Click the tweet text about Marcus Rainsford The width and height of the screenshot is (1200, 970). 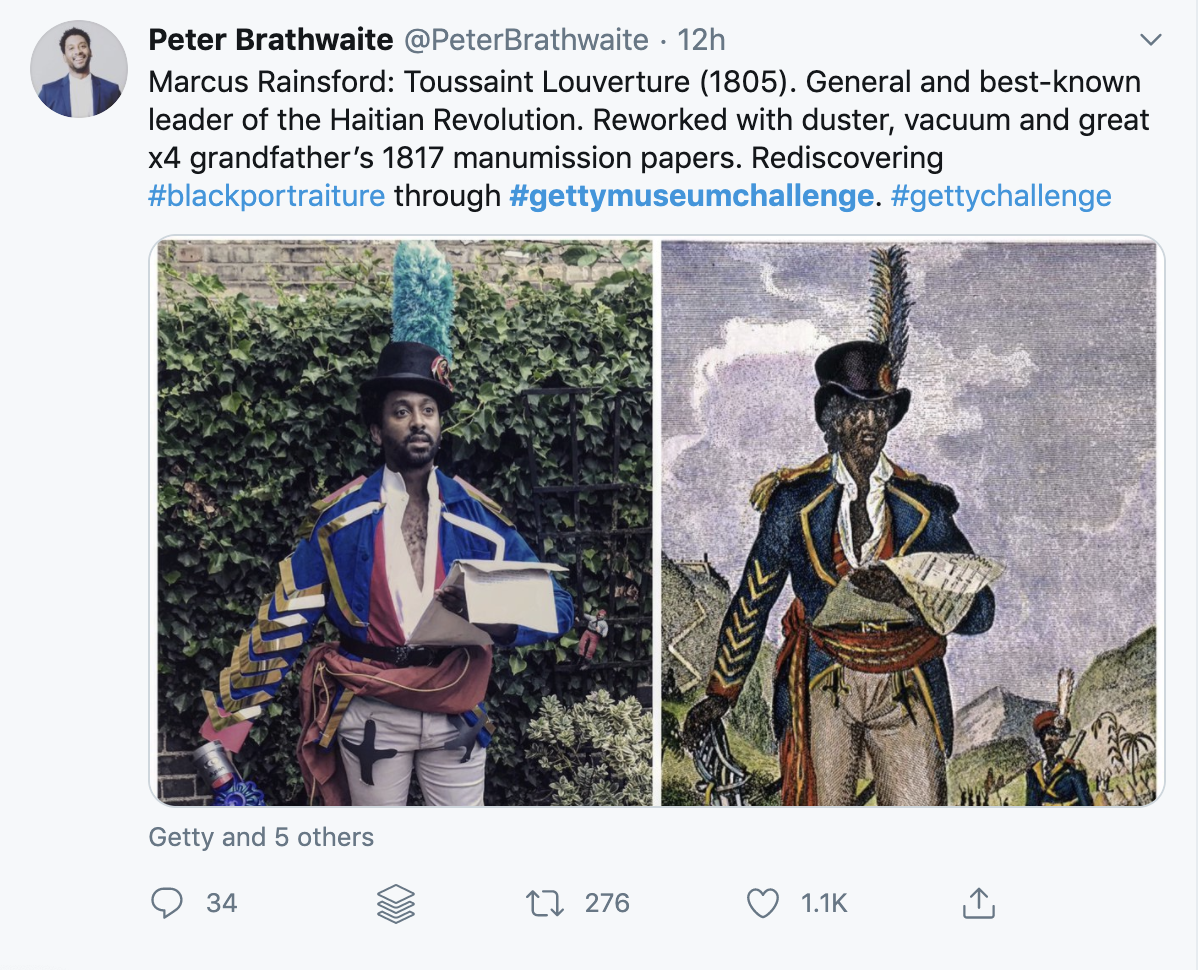(x=640, y=120)
